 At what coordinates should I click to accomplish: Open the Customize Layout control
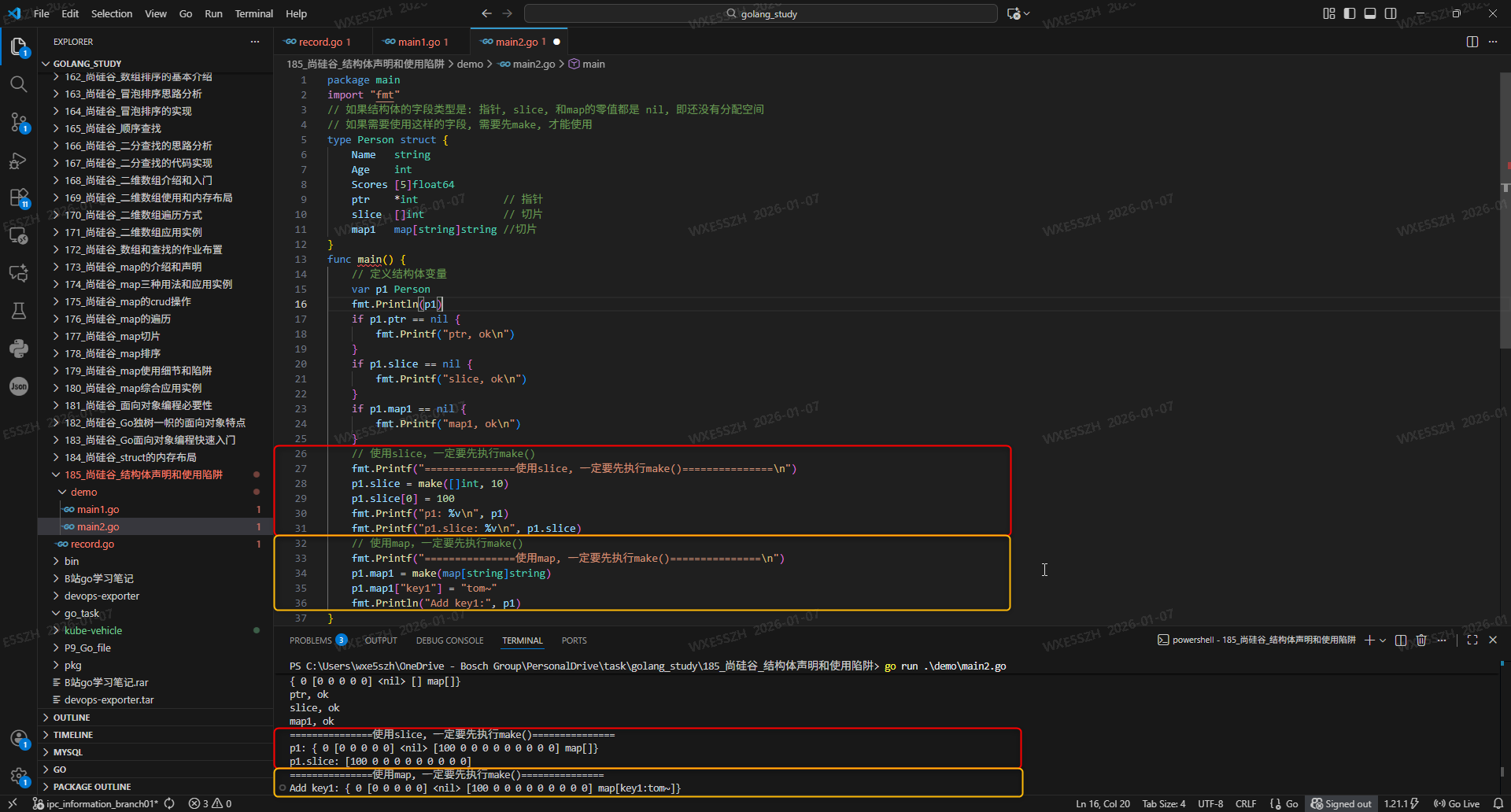tap(1329, 13)
